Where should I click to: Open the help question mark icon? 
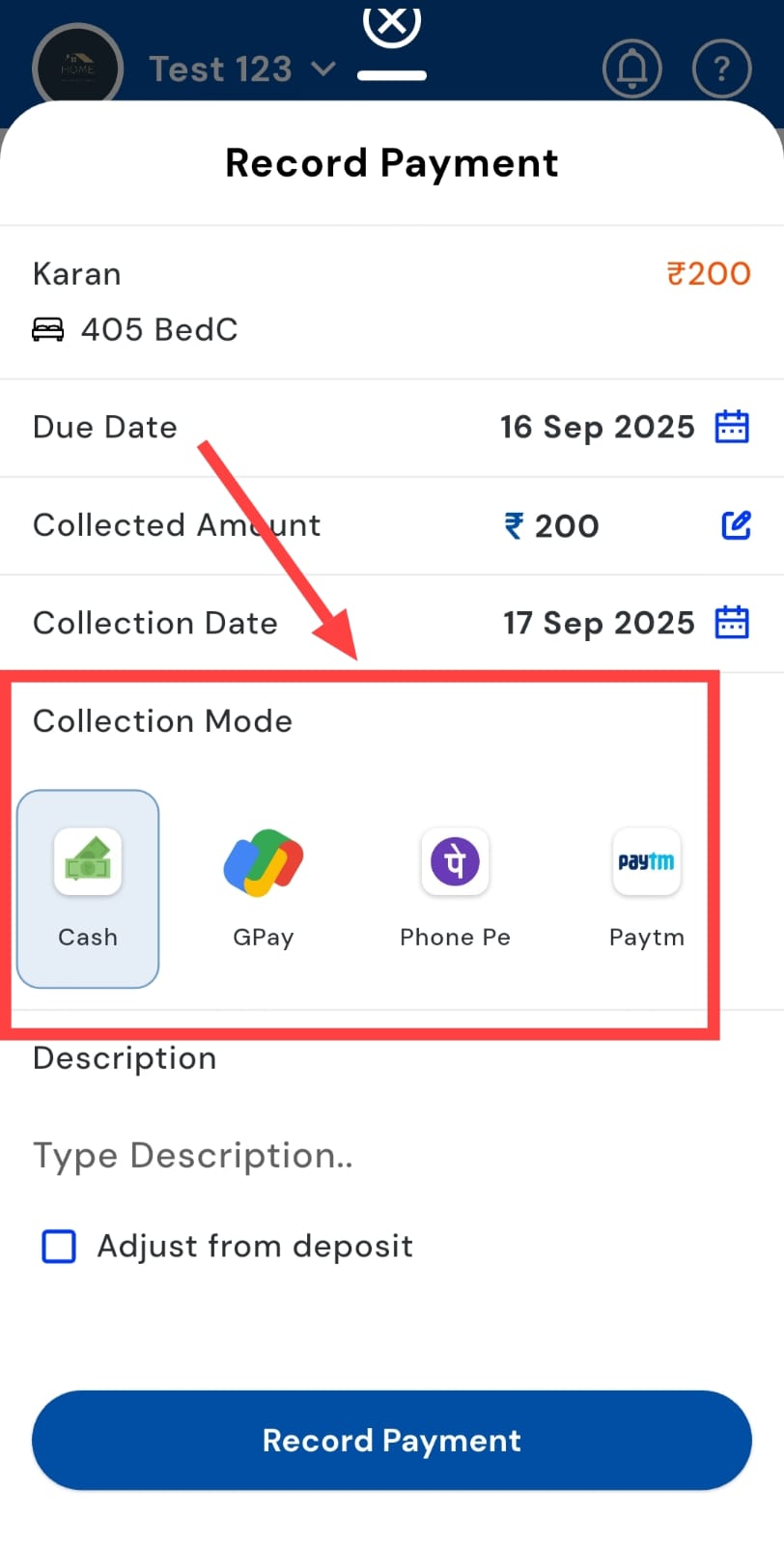tap(721, 69)
